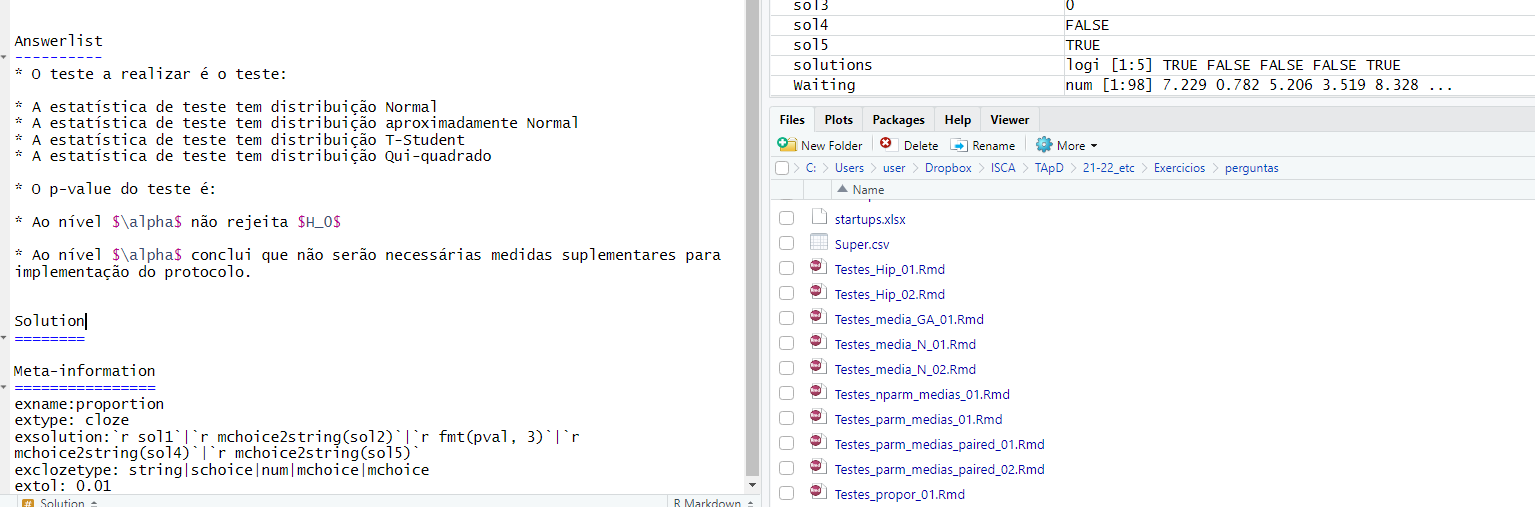Click the orange hash section icon in status bar

coord(26,502)
